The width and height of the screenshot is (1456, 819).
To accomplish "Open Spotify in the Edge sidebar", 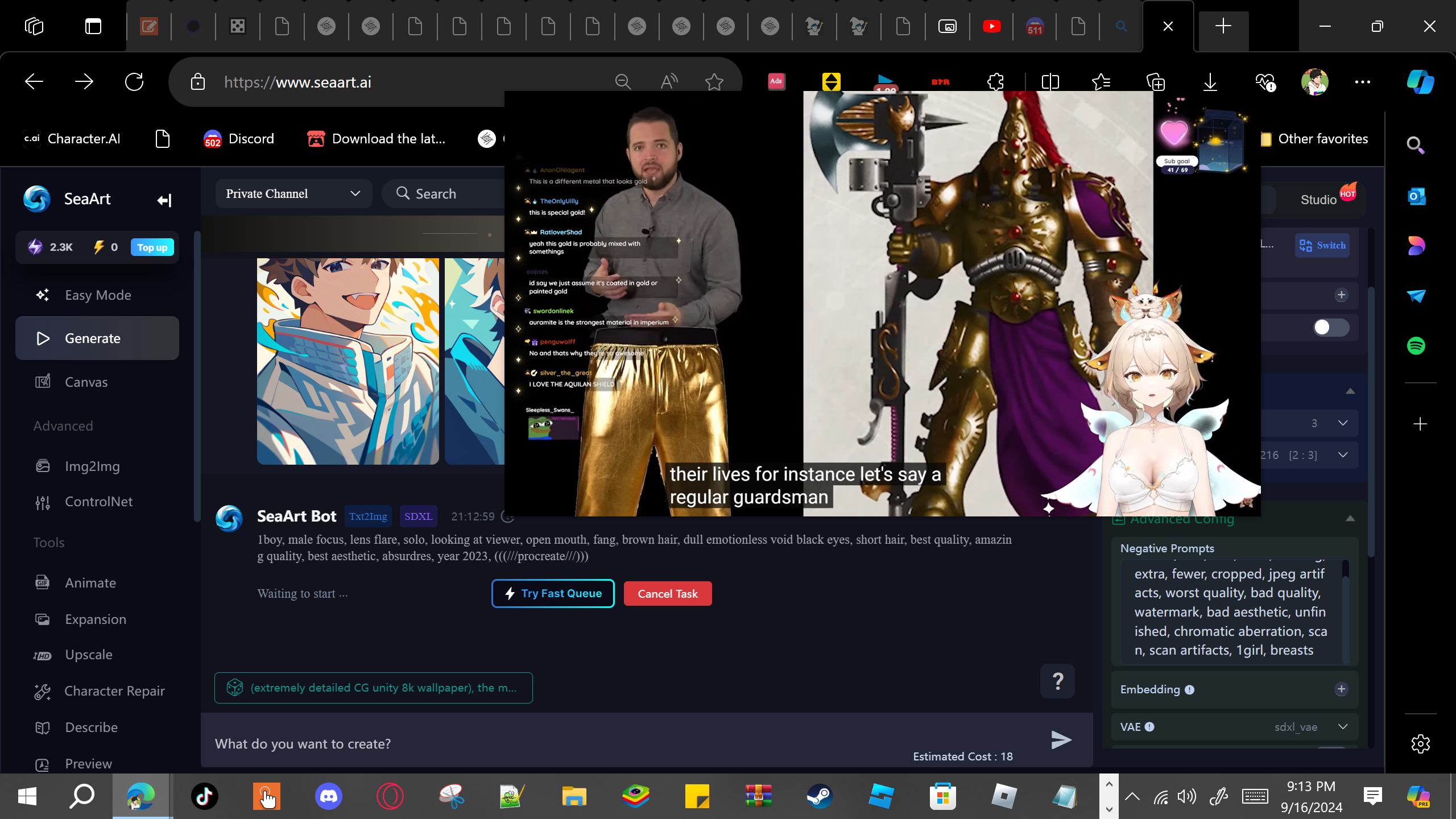I will tap(1416, 346).
